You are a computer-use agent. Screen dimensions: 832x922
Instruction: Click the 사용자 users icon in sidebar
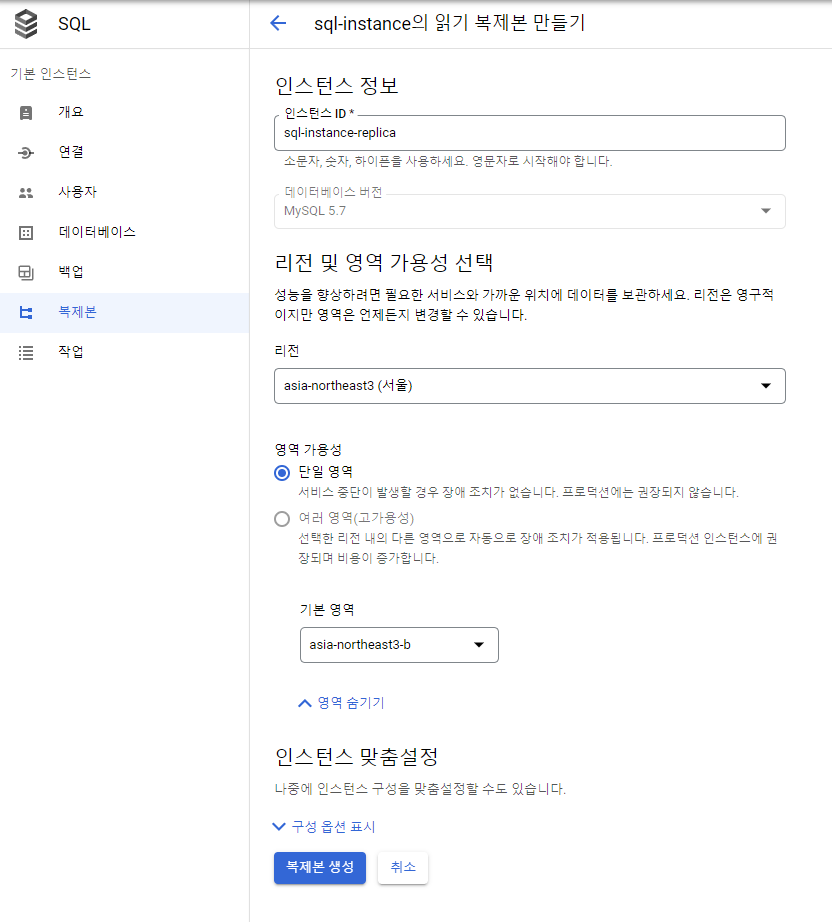click(x=26, y=192)
